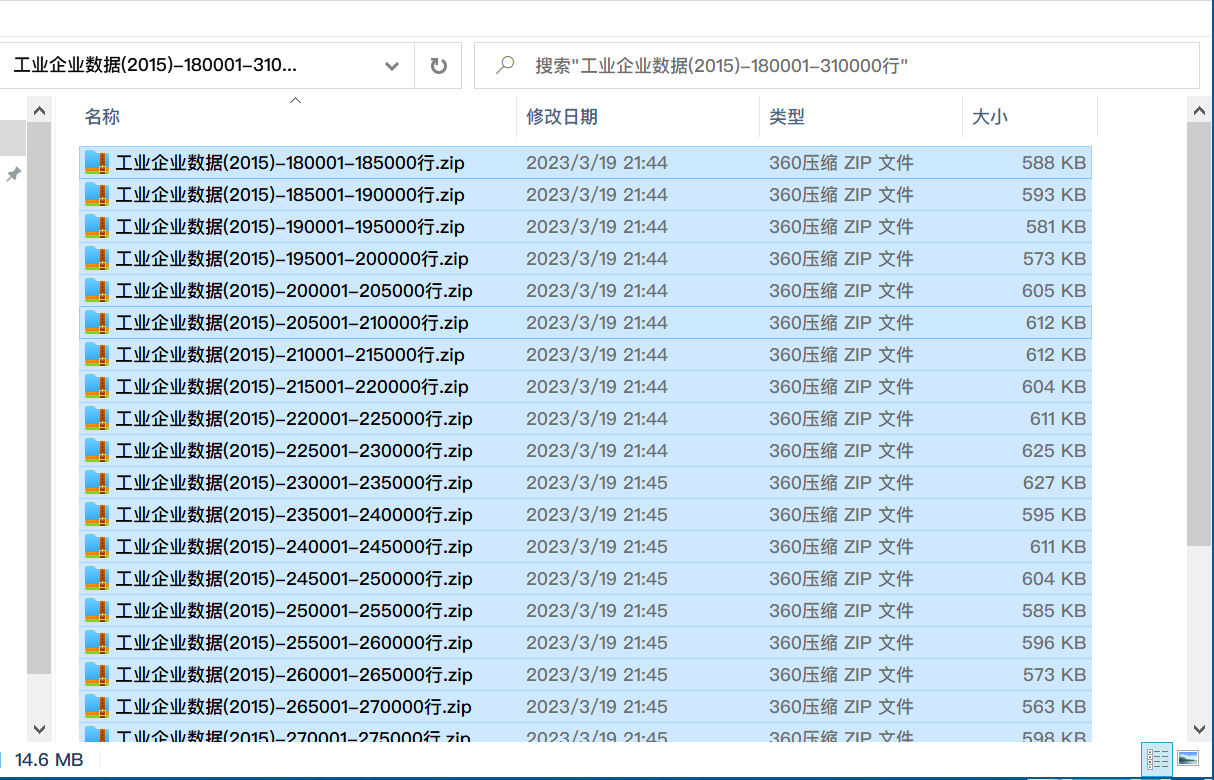The height and width of the screenshot is (780, 1214).
Task: Click zip icon of 200001-205000行.zip
Action: click(x=95, y=291)
